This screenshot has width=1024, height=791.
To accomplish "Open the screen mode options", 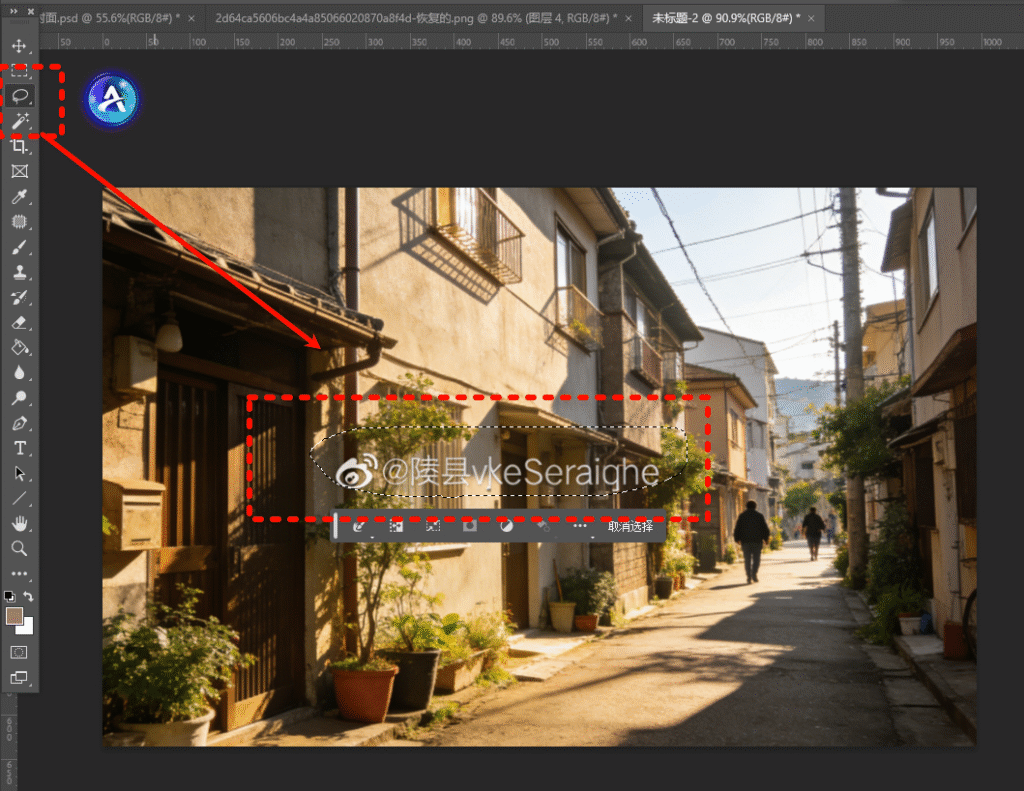I will pos(19,677).
